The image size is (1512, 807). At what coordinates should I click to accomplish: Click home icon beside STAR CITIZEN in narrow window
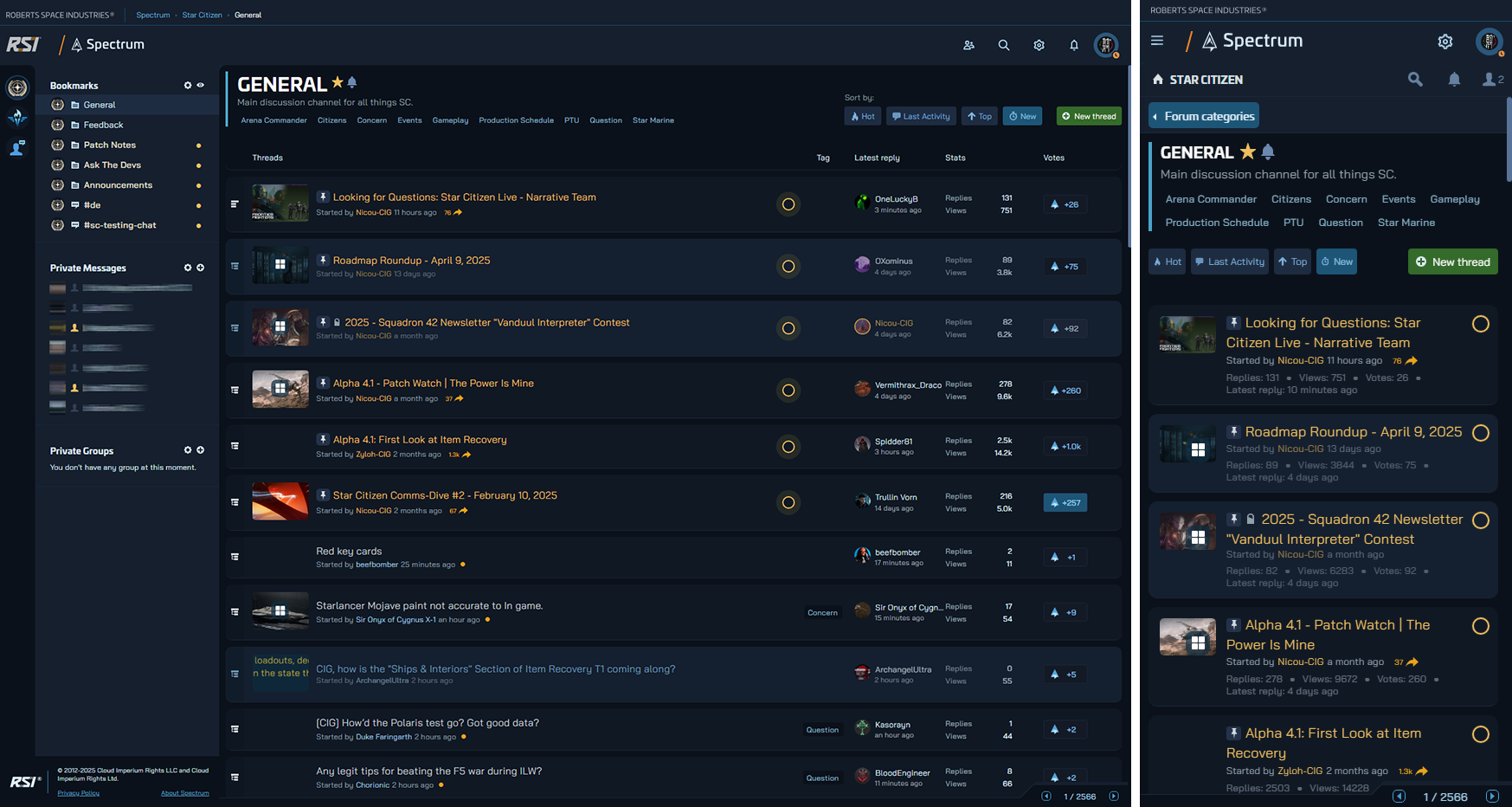[1158, 80]
